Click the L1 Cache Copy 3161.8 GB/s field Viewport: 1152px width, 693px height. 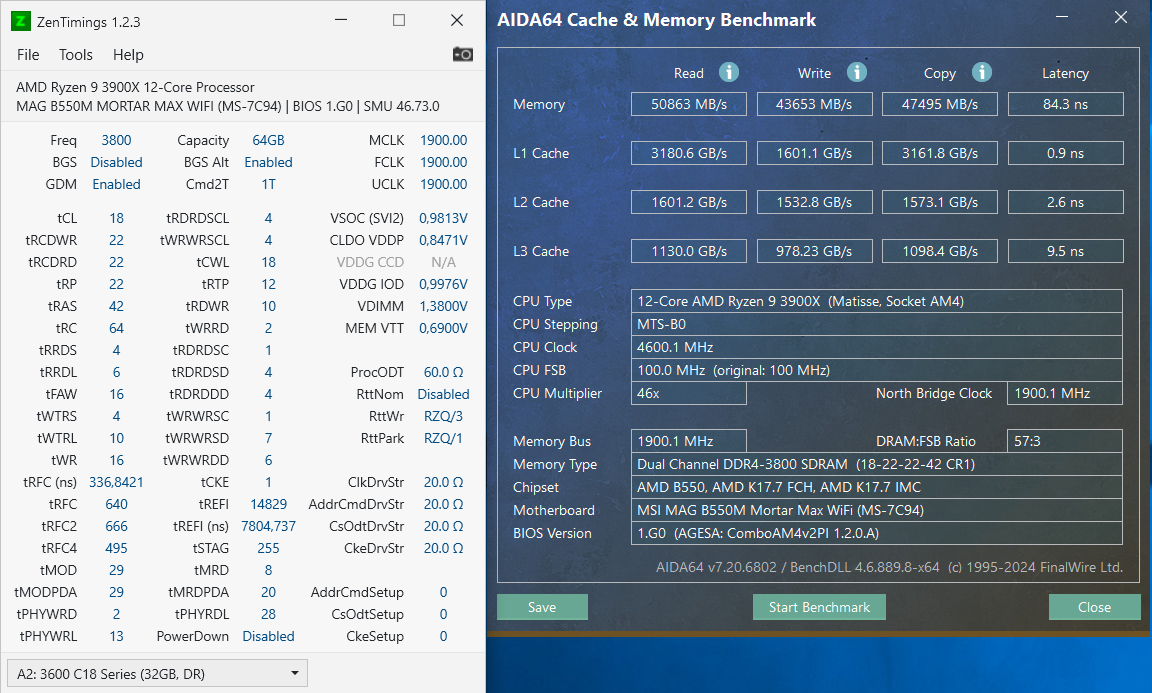pos(940,153)
